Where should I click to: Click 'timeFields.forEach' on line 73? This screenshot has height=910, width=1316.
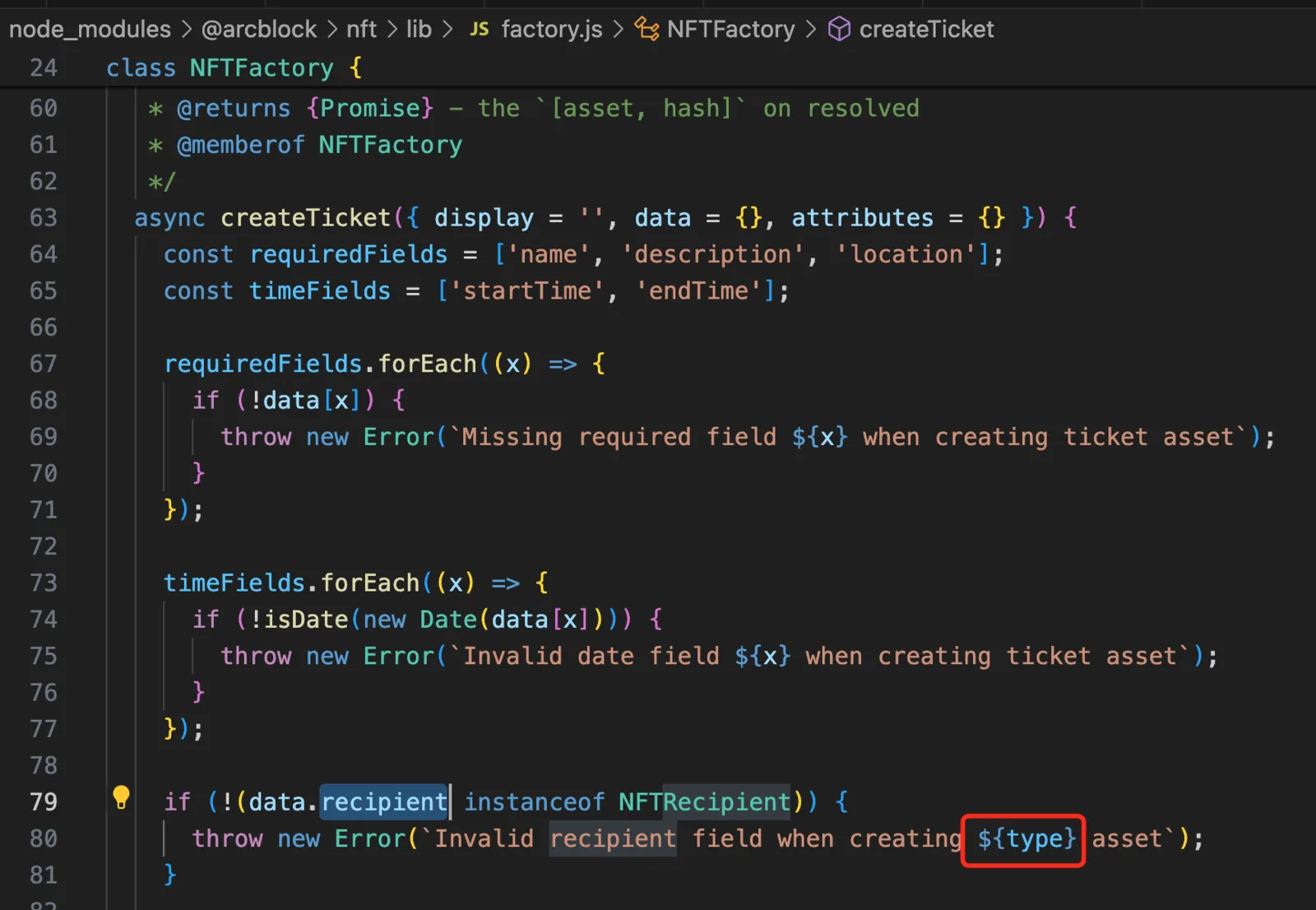(x=292, y=583)
